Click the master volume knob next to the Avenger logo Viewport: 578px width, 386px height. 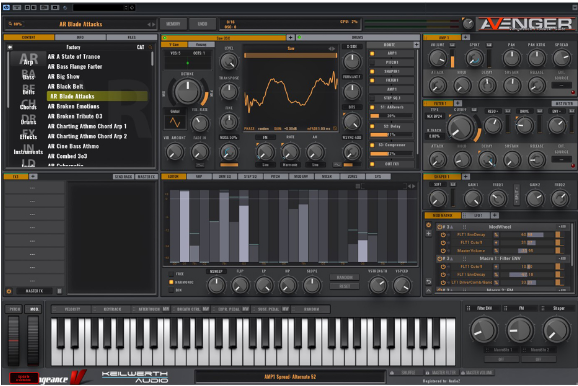click(468, 24)
